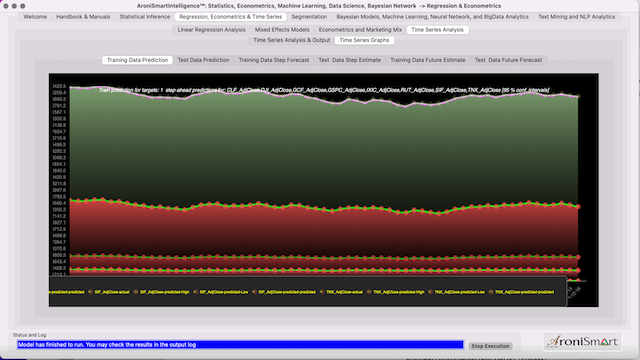Viewport: 640px width, 360px height.
Task: Click SIF_AdjClose-actual legend marker
Action: click(91, 292)
